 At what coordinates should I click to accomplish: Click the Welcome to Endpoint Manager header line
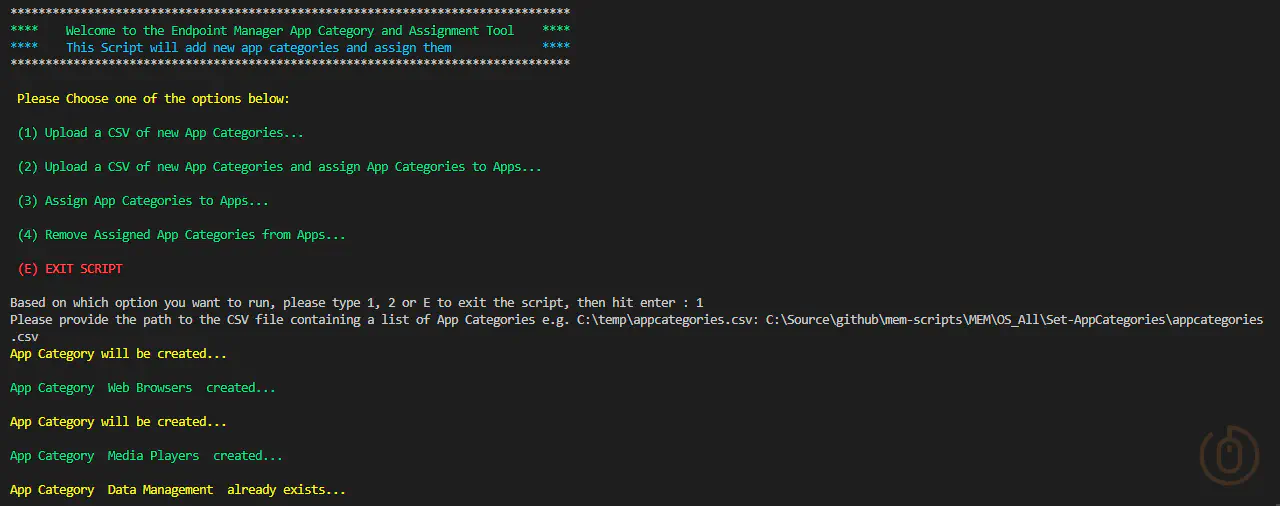pos(289,31)
